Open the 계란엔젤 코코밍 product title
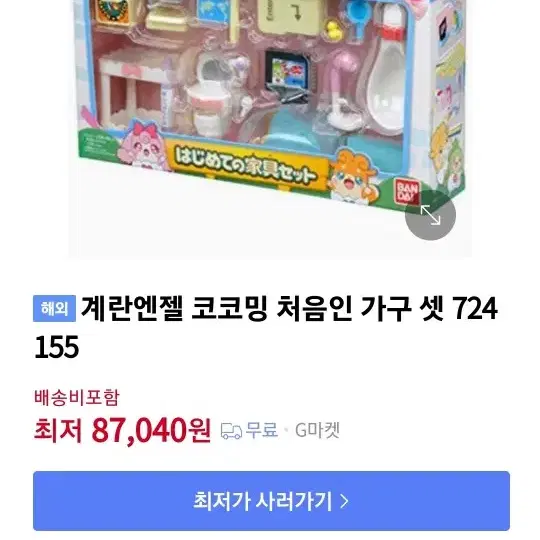 pyautogui.click(x=266, y=328)
